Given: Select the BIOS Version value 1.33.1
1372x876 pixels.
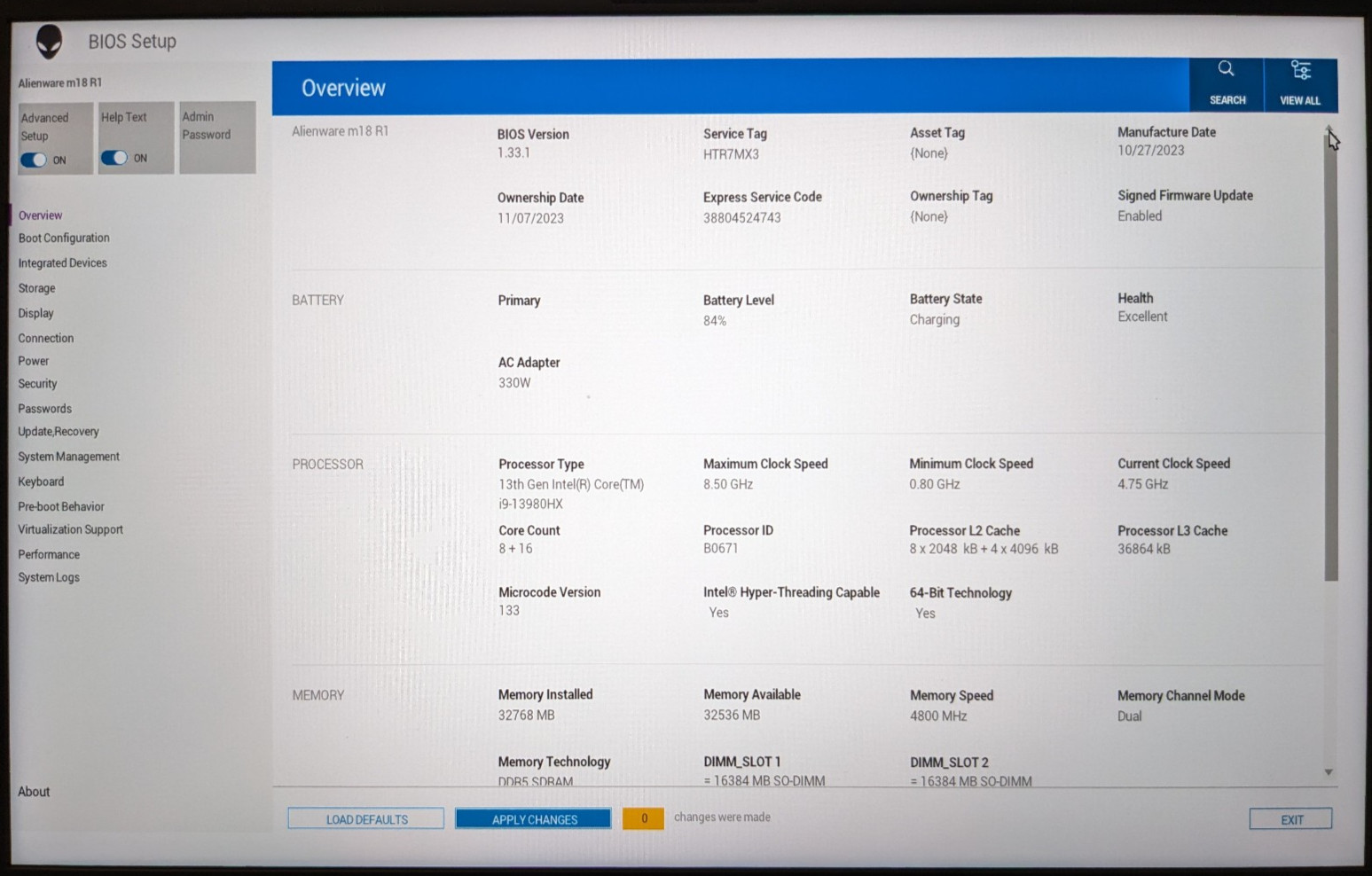Looking at the screenshot, I should [x=514, y=153].
